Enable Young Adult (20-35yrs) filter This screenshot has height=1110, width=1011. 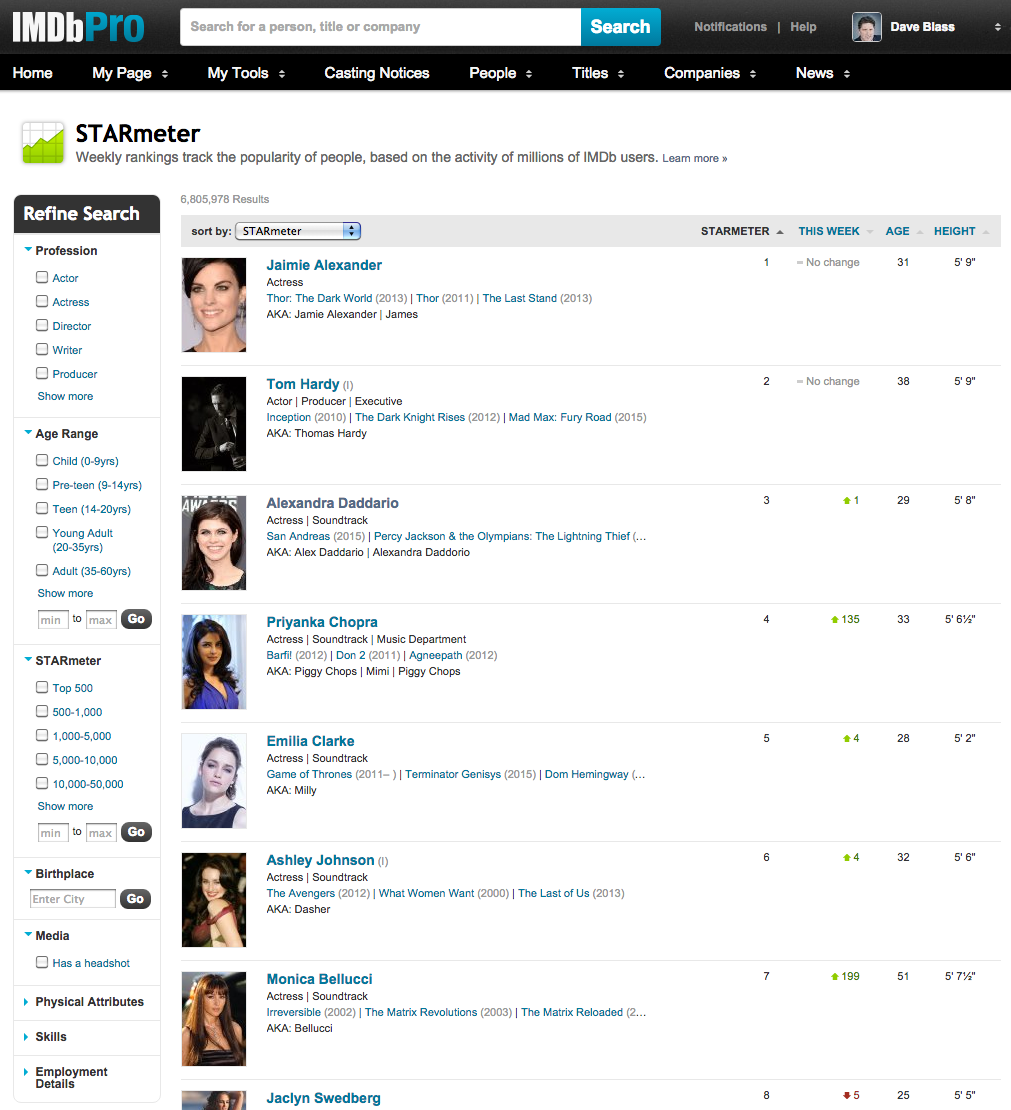point(42,533)
